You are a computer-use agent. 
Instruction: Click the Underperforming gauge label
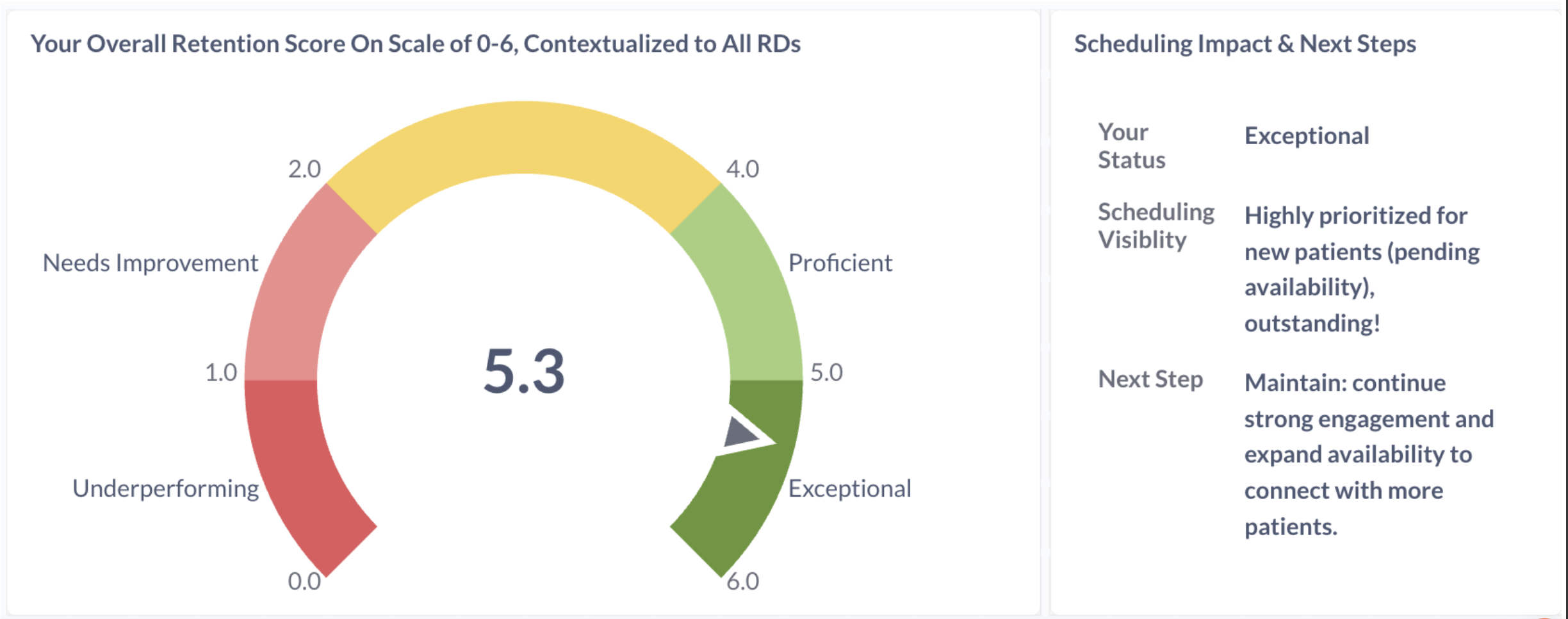pyautogui.click(x=165, y=489)
